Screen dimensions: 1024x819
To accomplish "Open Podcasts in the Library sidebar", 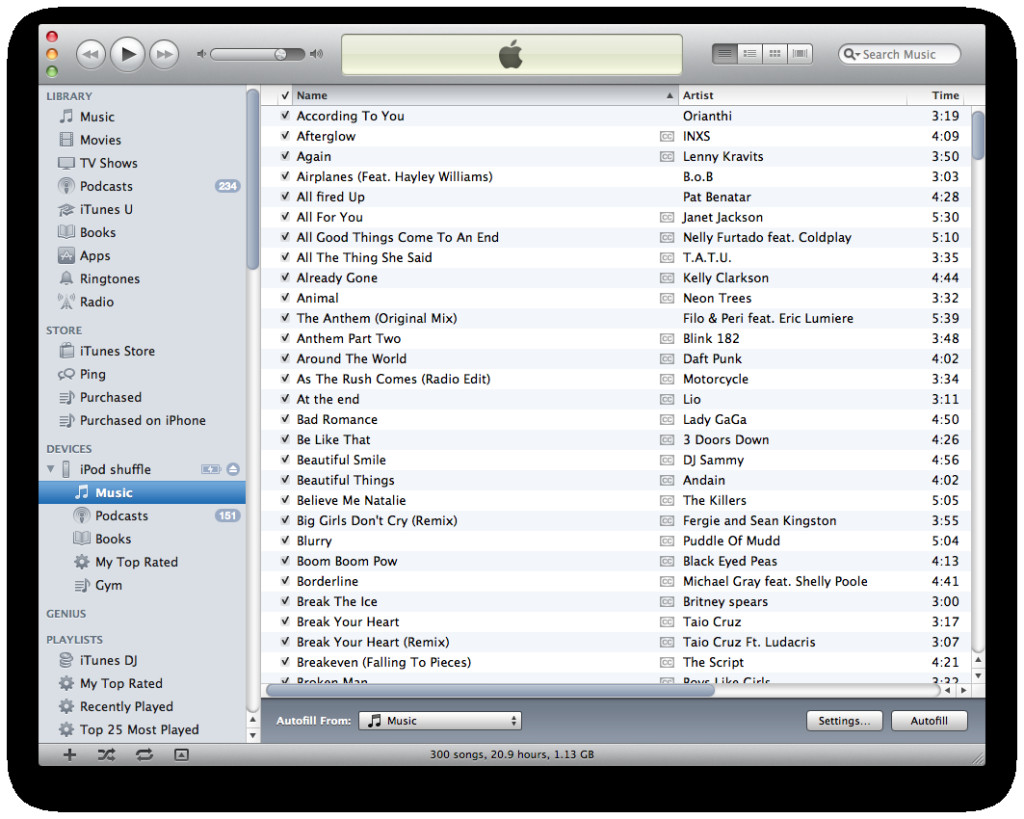I will click(105, 186).
